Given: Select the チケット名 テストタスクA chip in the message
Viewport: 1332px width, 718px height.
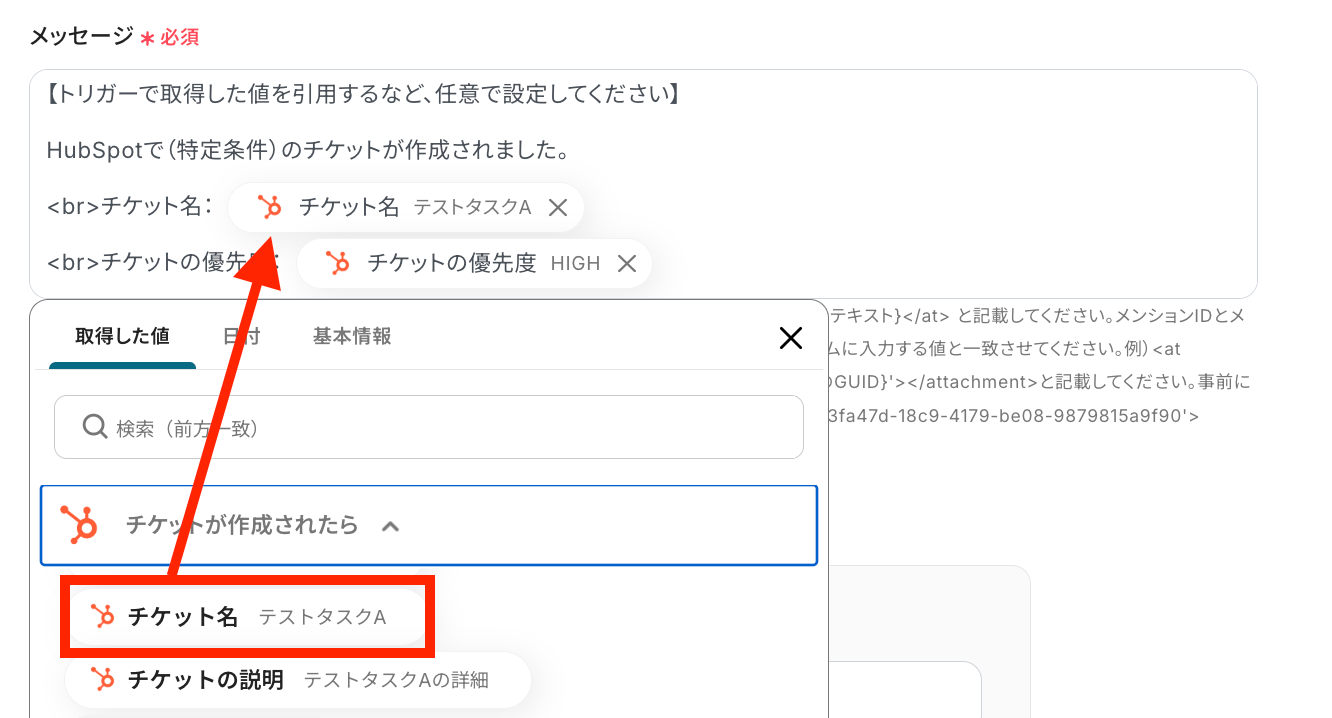Looking at the screenshot, I should click(x=400, y=207).
